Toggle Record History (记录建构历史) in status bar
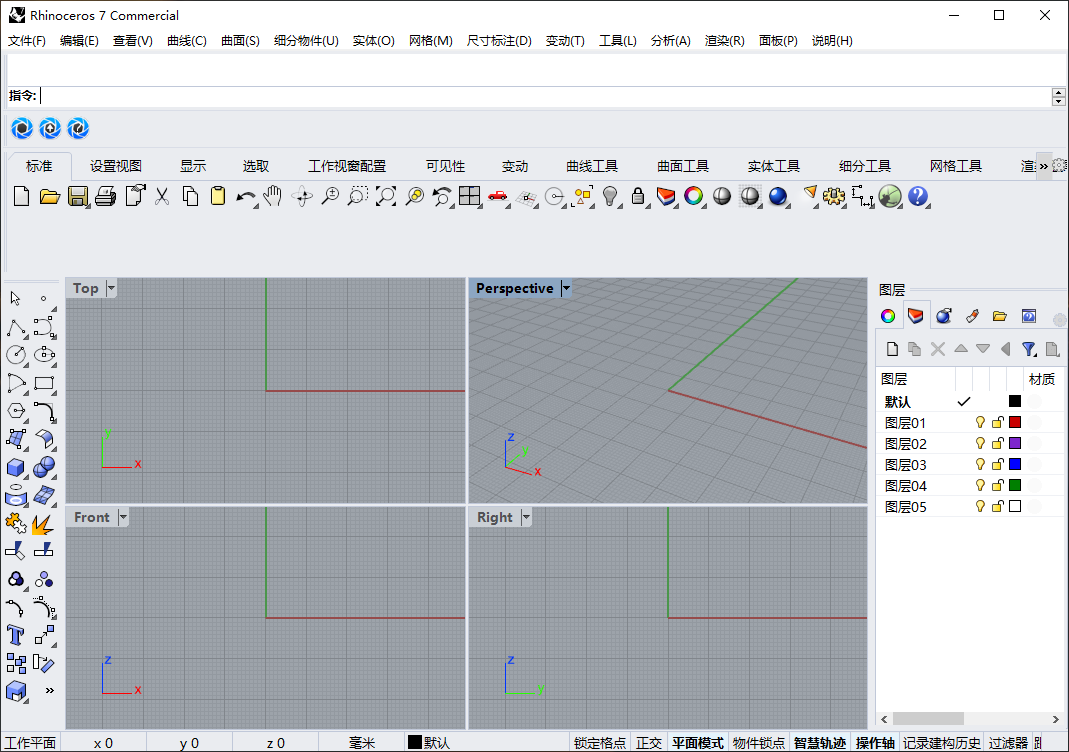This screenshot has width=1069, height=752. coord(942,742)
